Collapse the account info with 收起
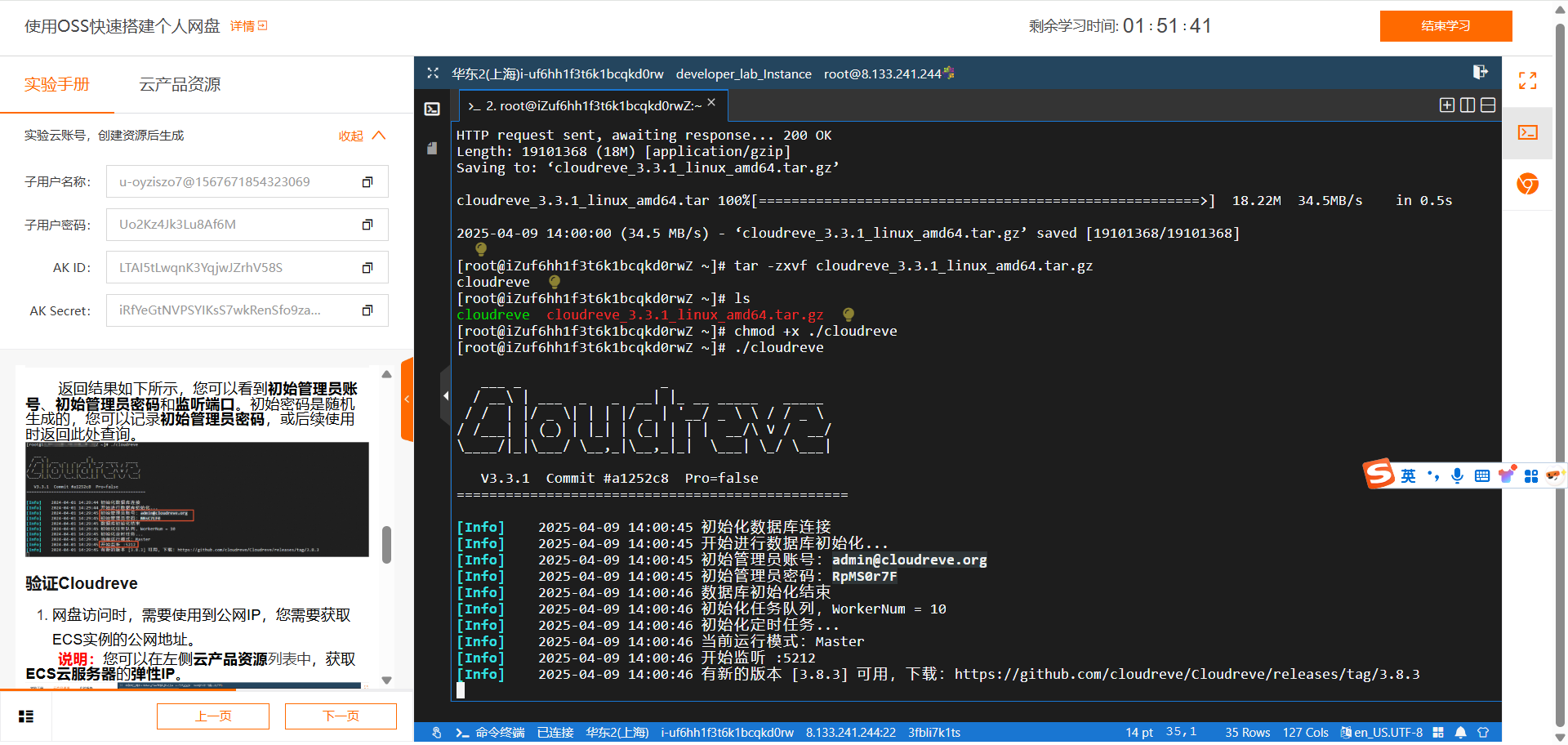This screenshot has width=1568, height=745. point(362,136)
